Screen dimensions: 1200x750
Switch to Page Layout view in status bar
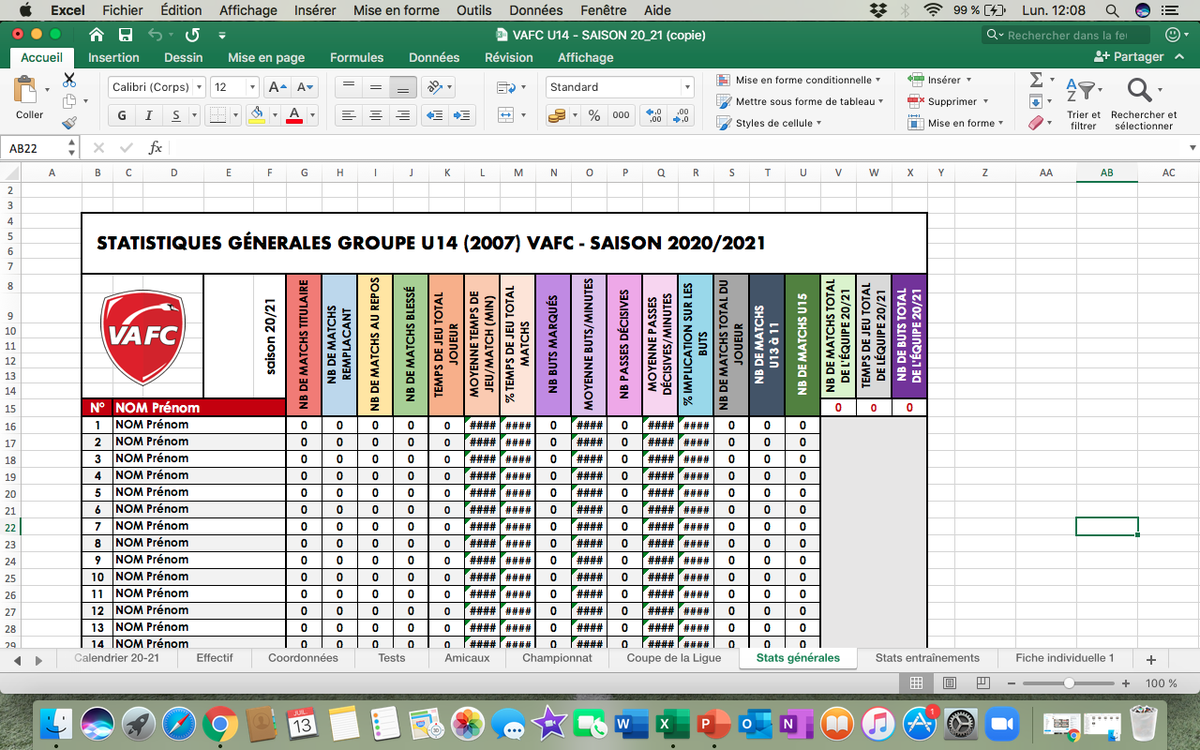point(950,683)
